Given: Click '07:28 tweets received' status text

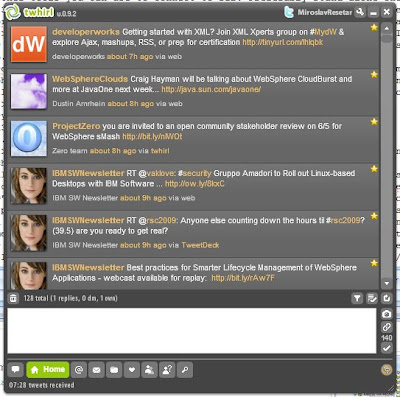Looking at the screenshot, I should [42, 385].
